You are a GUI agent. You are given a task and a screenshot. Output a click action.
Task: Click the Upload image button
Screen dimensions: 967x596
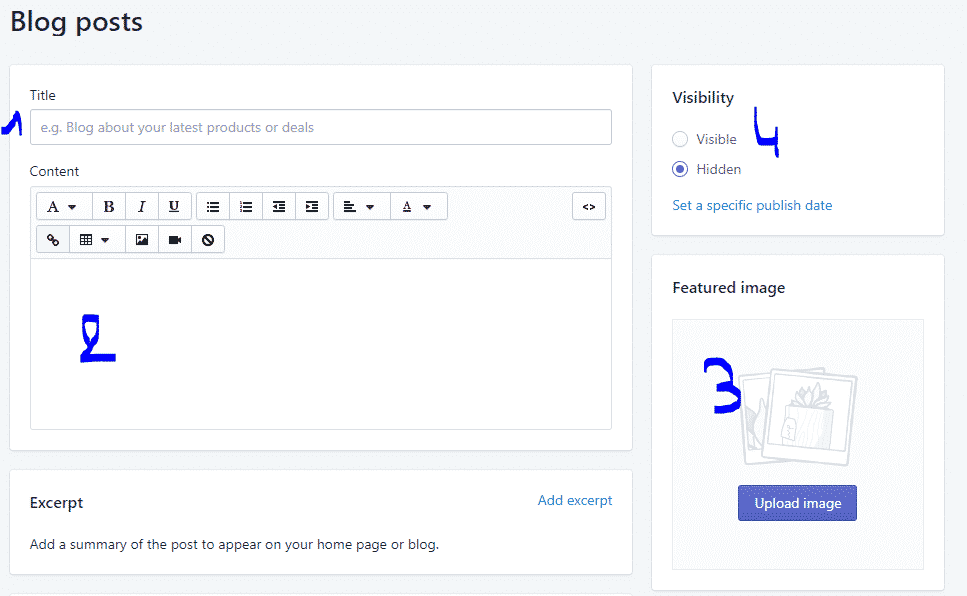pos(797,503)
